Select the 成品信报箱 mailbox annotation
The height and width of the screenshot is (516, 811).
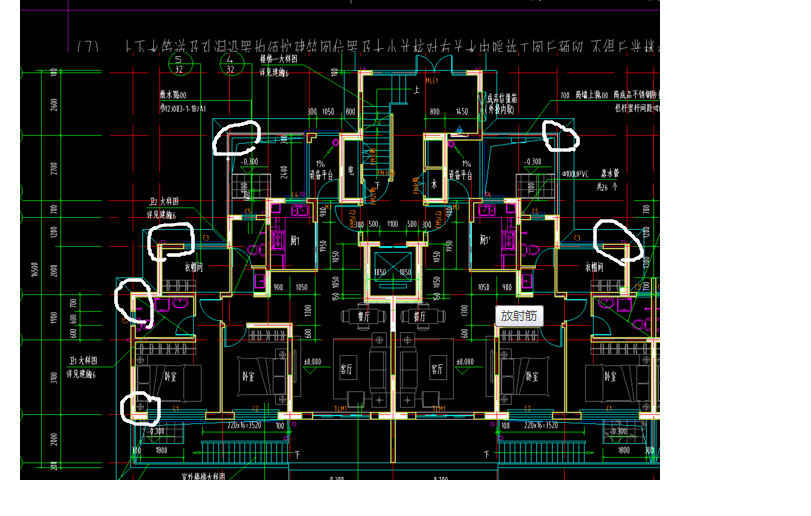coord(502,98)
